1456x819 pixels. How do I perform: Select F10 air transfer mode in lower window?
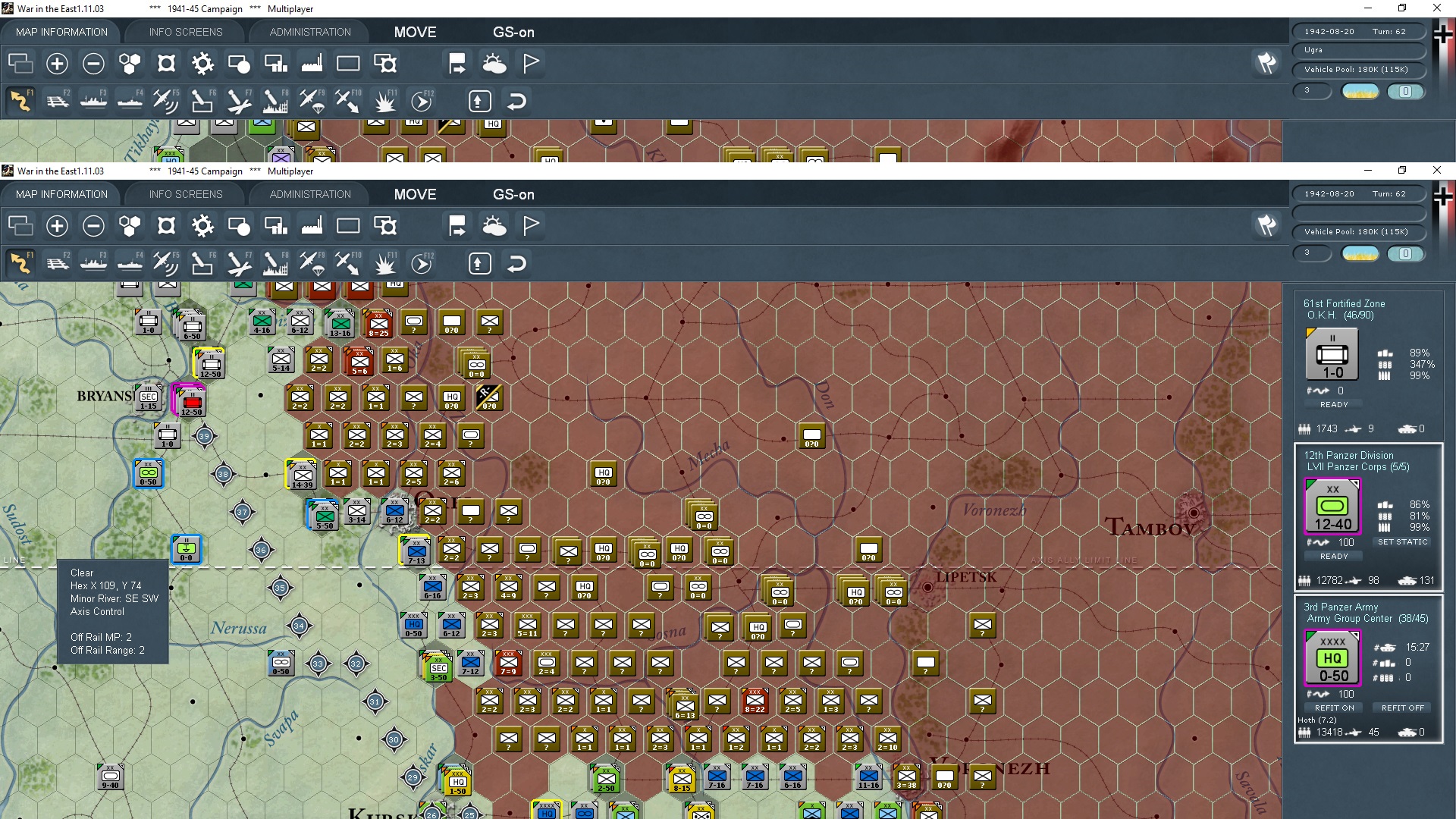click(x=348, y=264)
